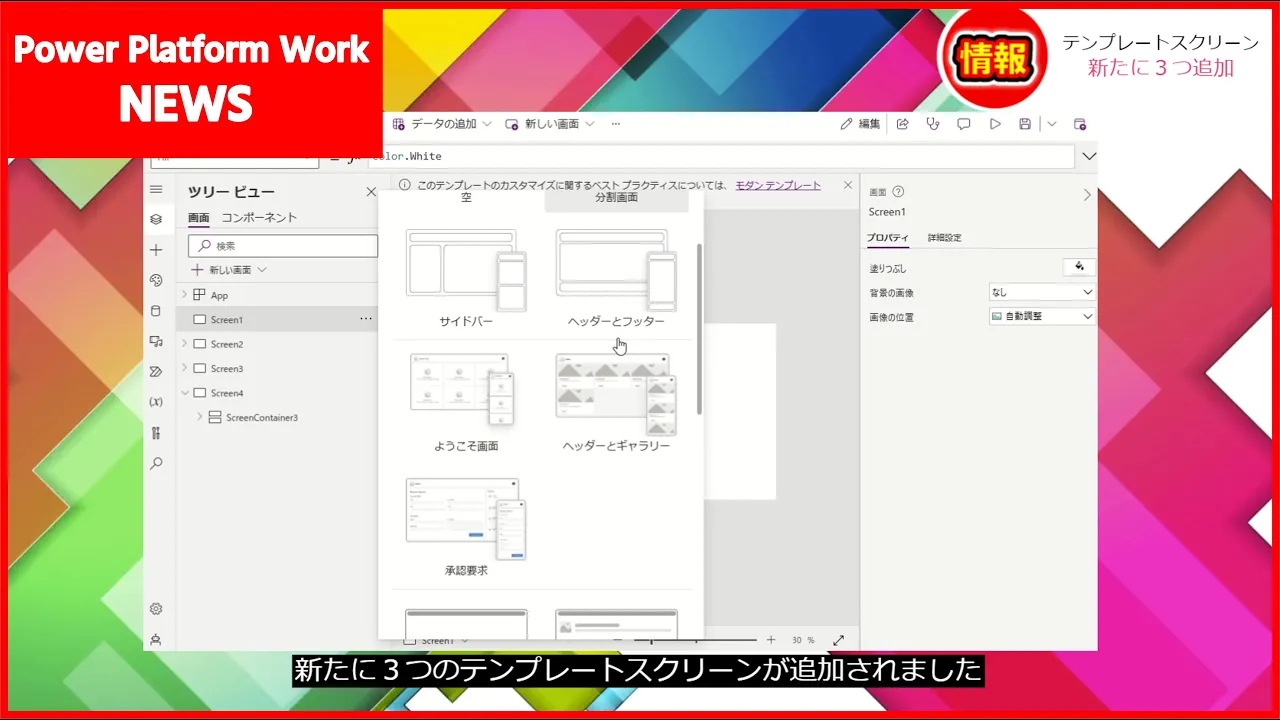This screenshot has height=720, width=1280.
Task: Click the 塗りつぶし fill color button
Action: pyautogui.click(x=1079, y=267)
